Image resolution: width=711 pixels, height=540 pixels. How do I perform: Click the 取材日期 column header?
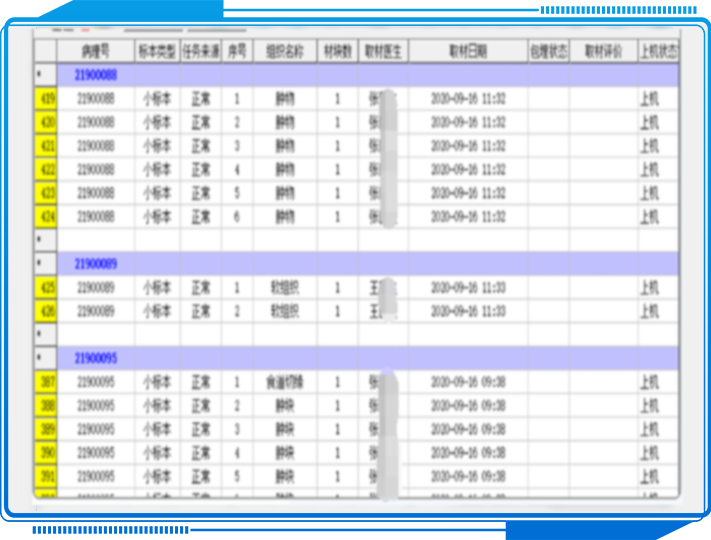tap(467, 51)
